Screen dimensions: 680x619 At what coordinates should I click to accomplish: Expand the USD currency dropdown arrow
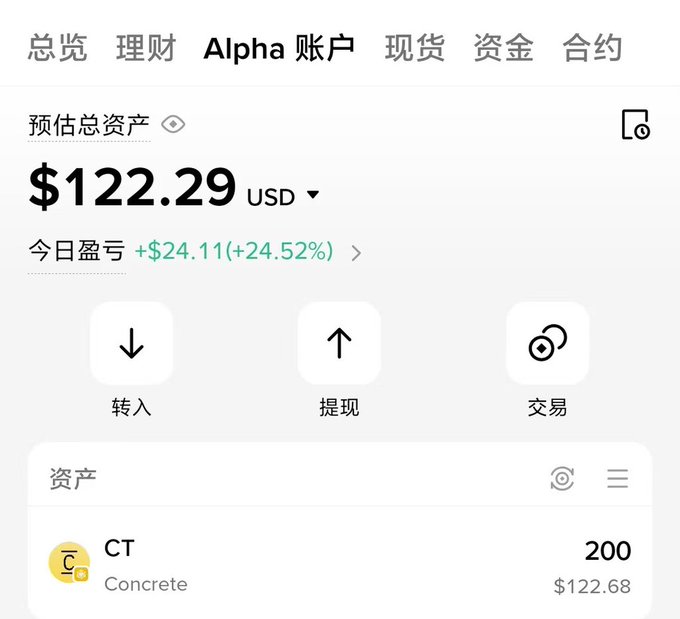click(313, 194)
